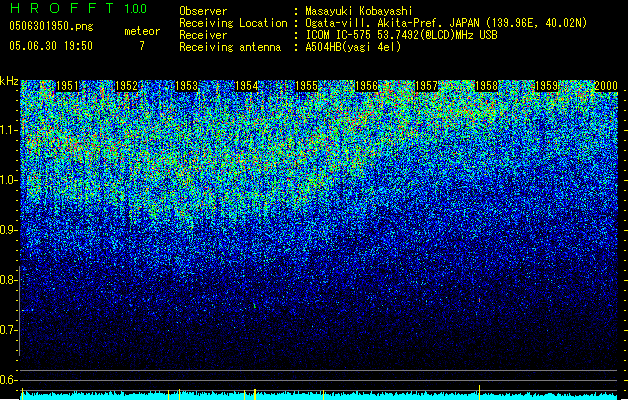Click the Receiver field label
Screen dimensions: 629x400
pos(203,35)
